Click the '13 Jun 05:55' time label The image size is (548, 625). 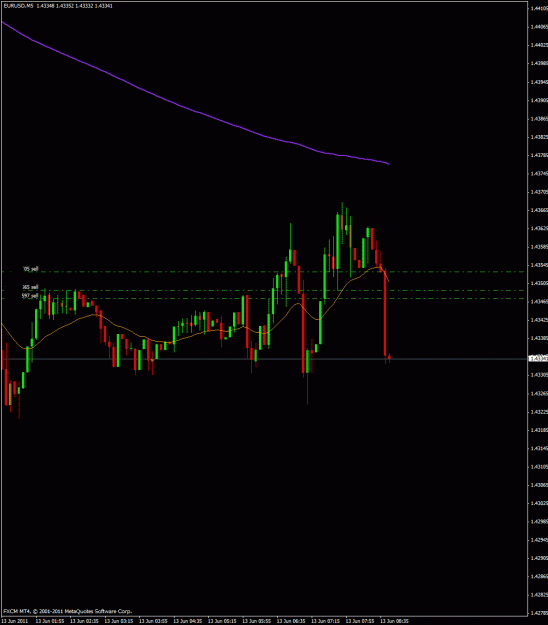click(x=256, y=621)
